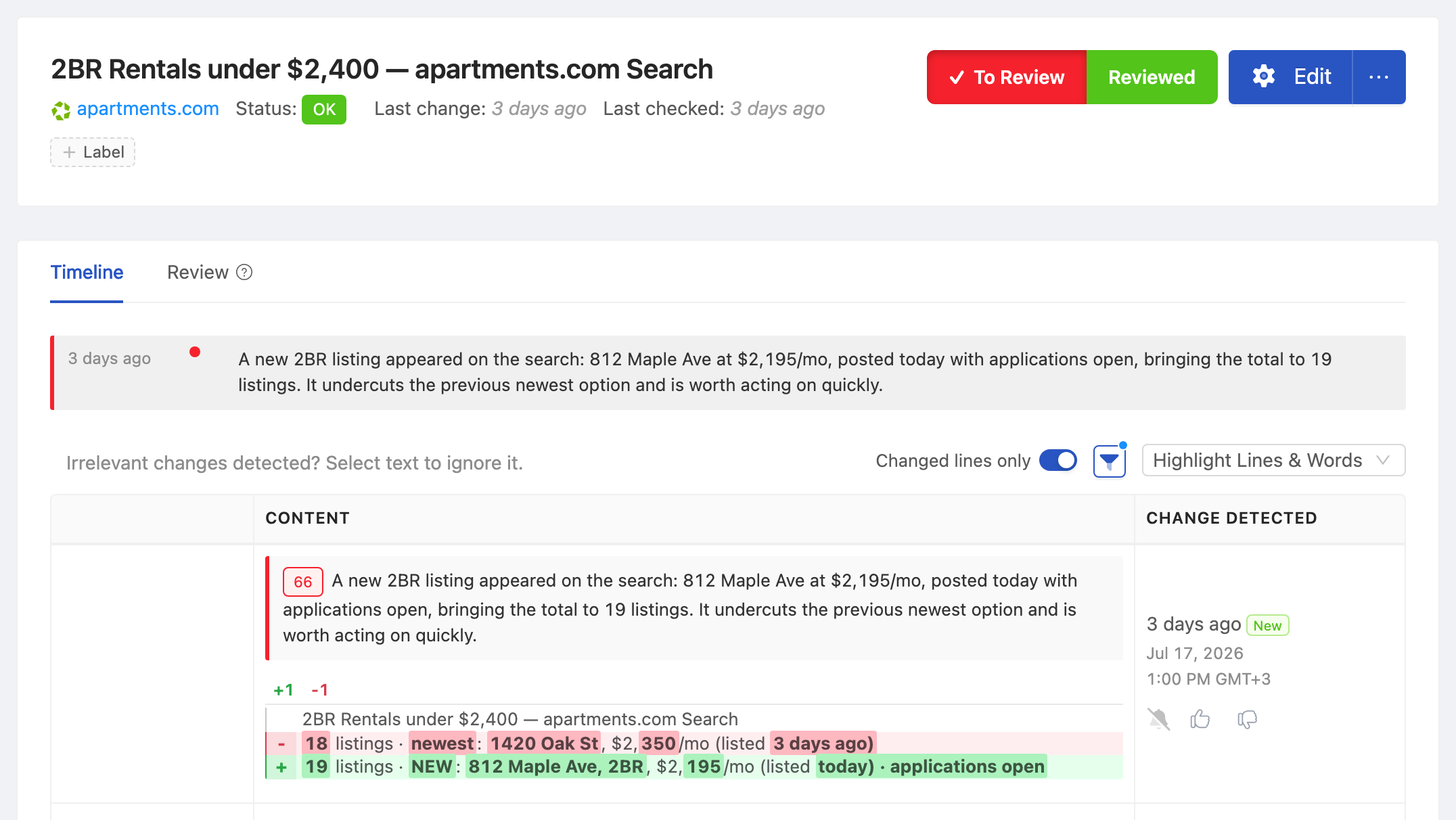The image size is (1456, 820).
Task: Select the 3 days ago timeline summary entry
Action: click(x=728, y=372)
